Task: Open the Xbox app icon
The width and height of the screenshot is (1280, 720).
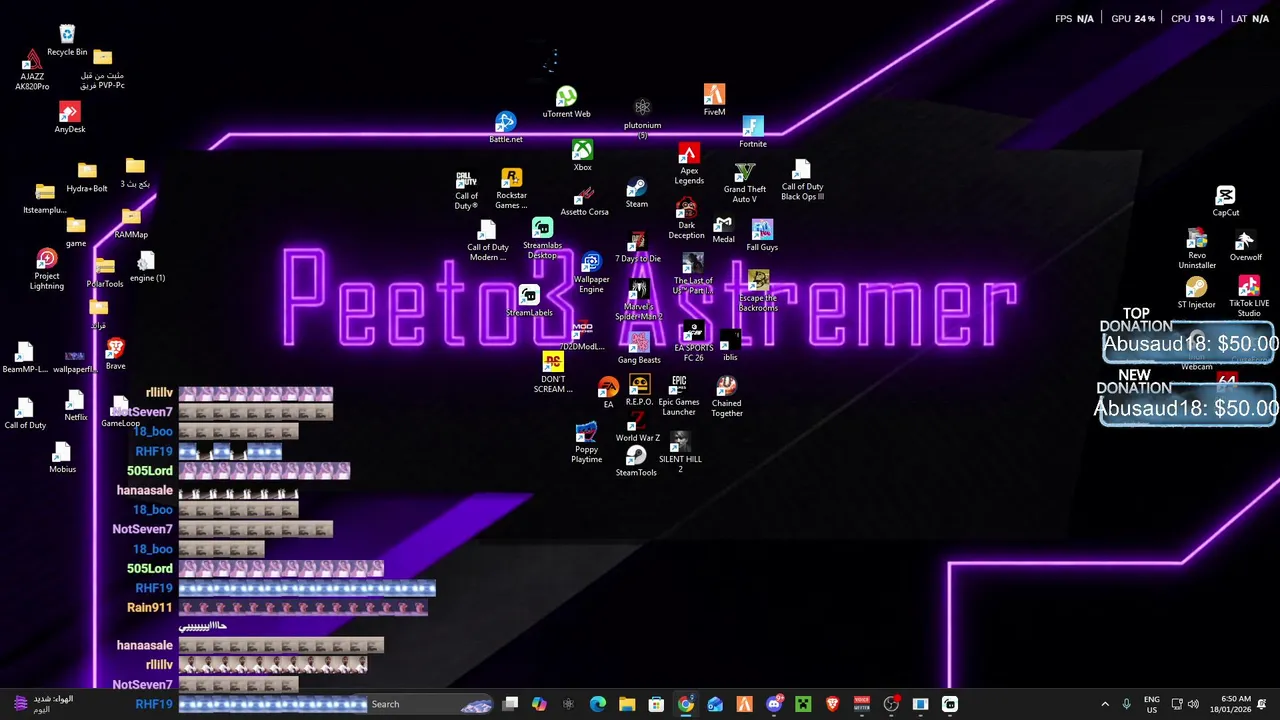Action: pyautogui.click(x=582, y=156)
